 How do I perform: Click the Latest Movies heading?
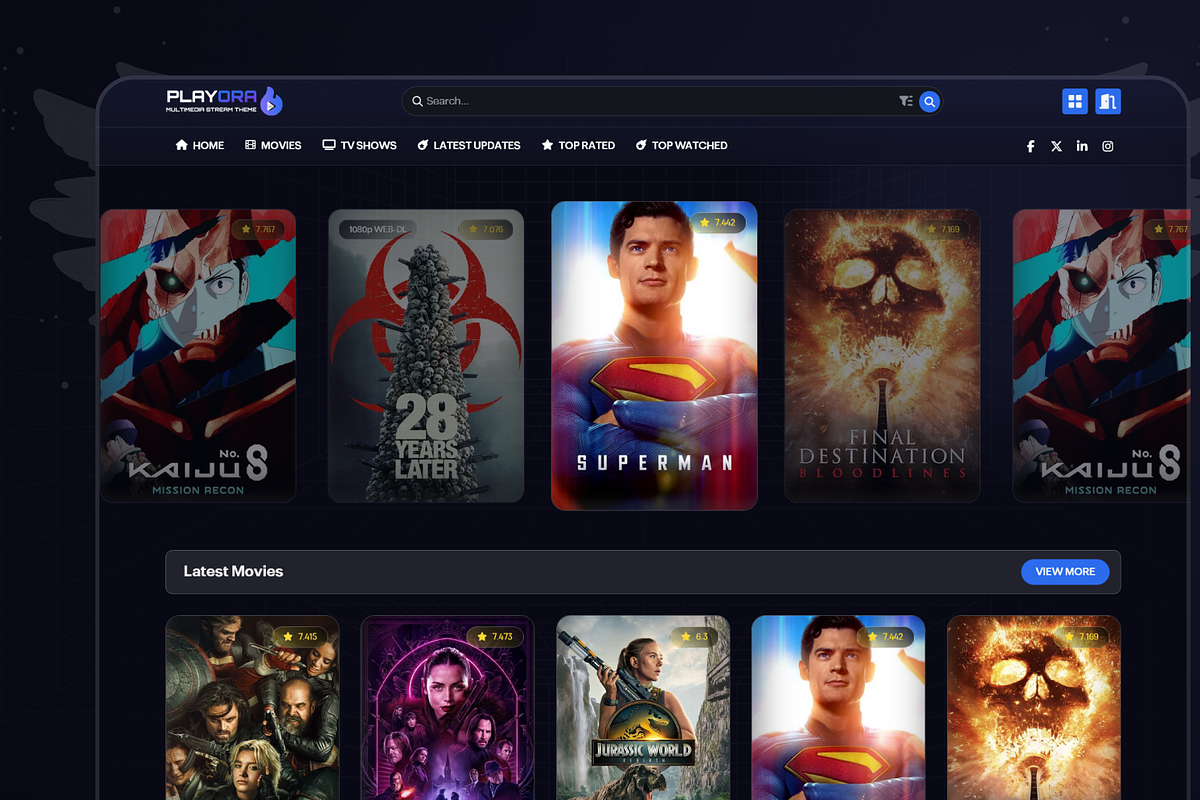233,571
